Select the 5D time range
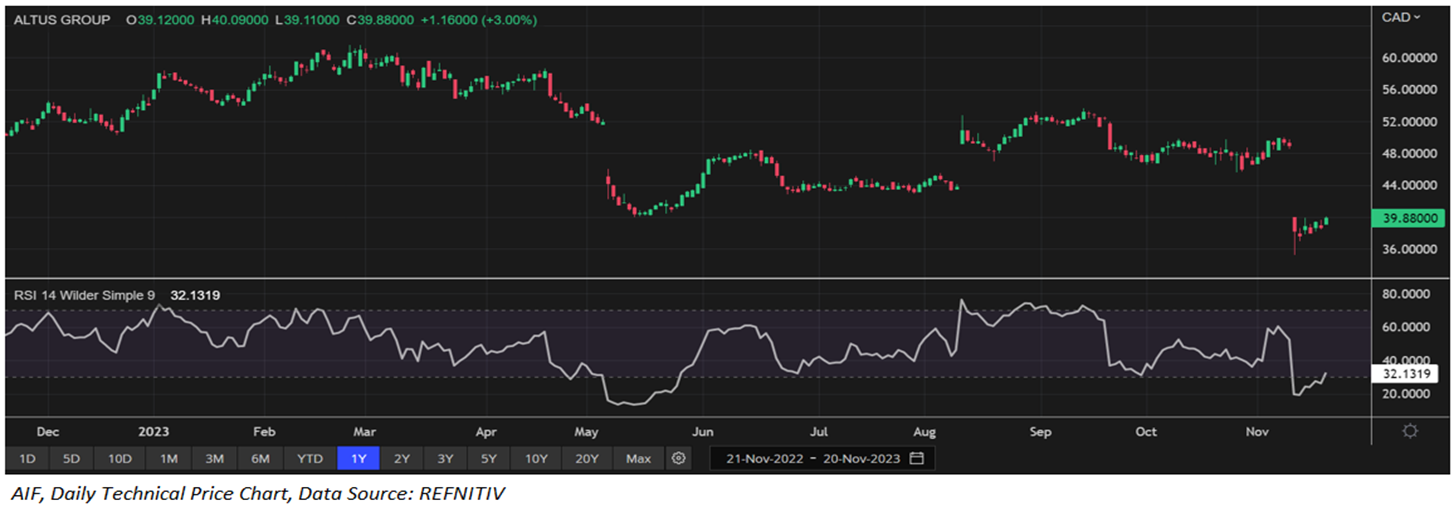1454x509 pixels. coord(72,459)
